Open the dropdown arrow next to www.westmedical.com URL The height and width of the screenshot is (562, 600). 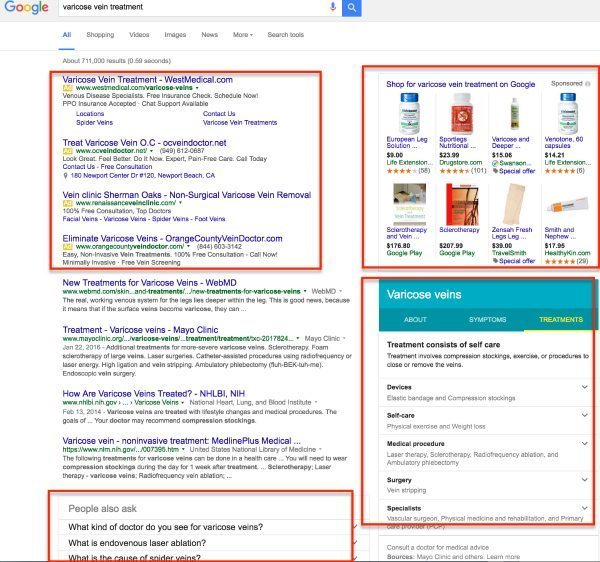tap(197, 88)
